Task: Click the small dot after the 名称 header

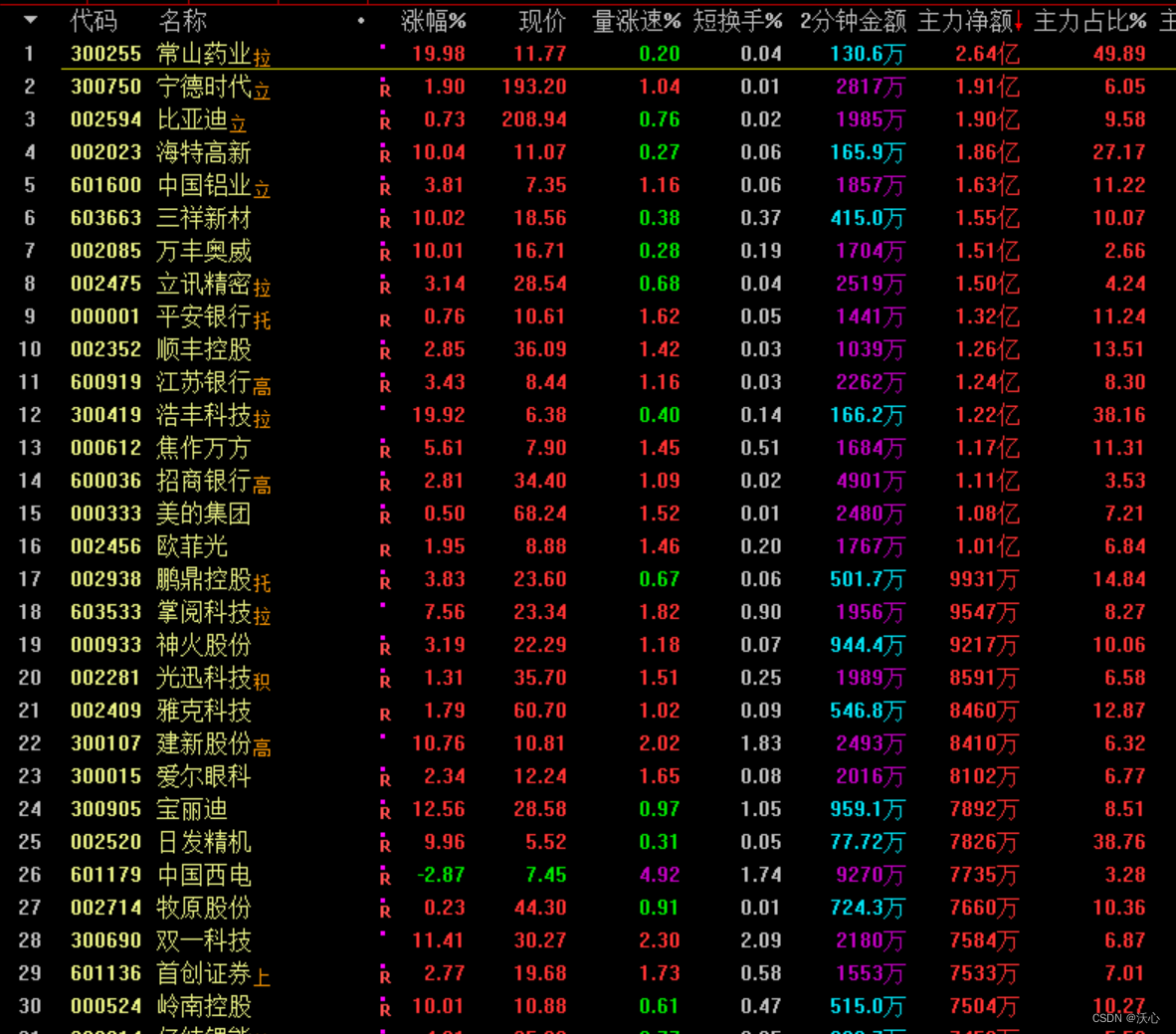Action: 361,20
